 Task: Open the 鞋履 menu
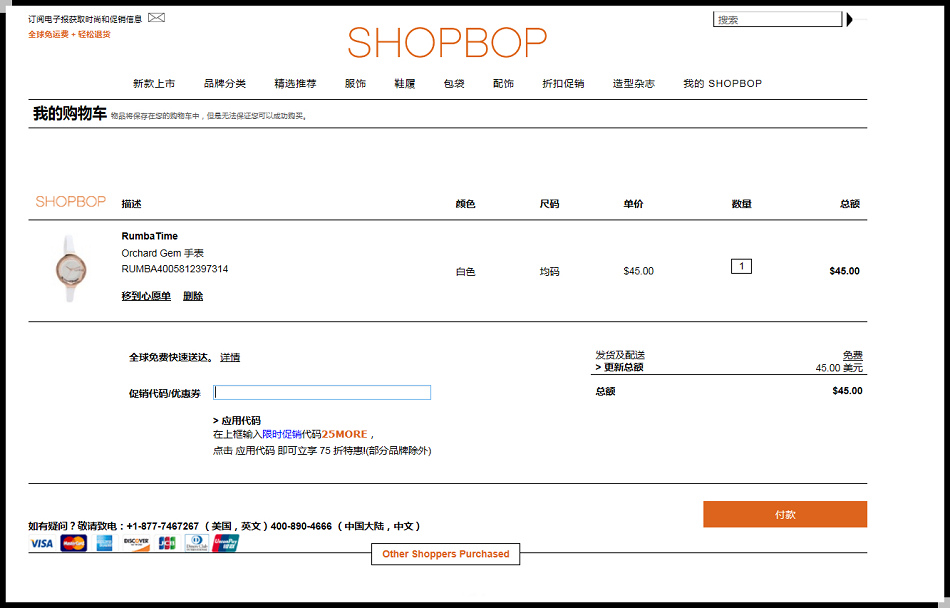[x=405, y=84]
